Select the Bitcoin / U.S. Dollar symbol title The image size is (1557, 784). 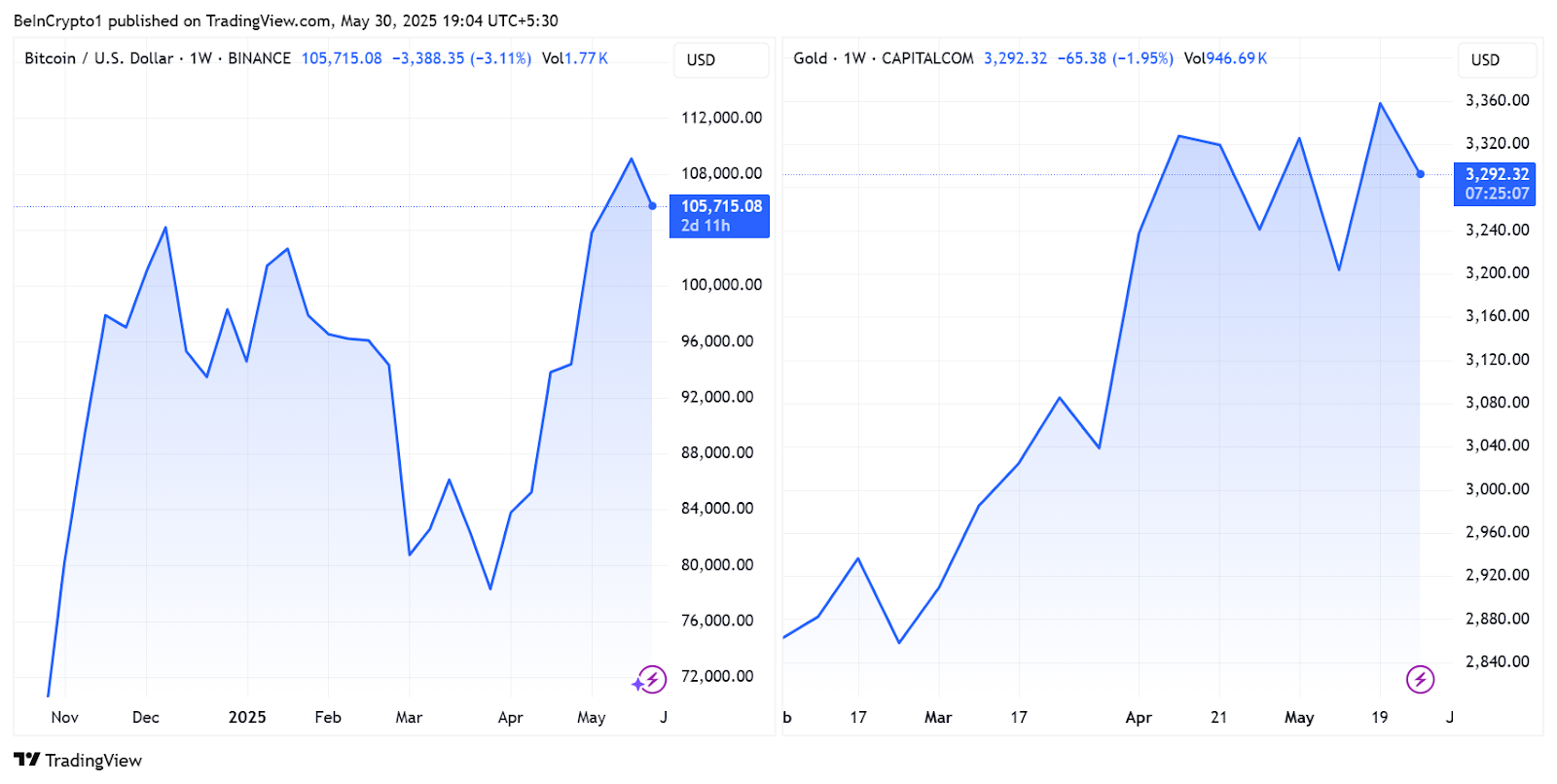click(x=98, y=58)
